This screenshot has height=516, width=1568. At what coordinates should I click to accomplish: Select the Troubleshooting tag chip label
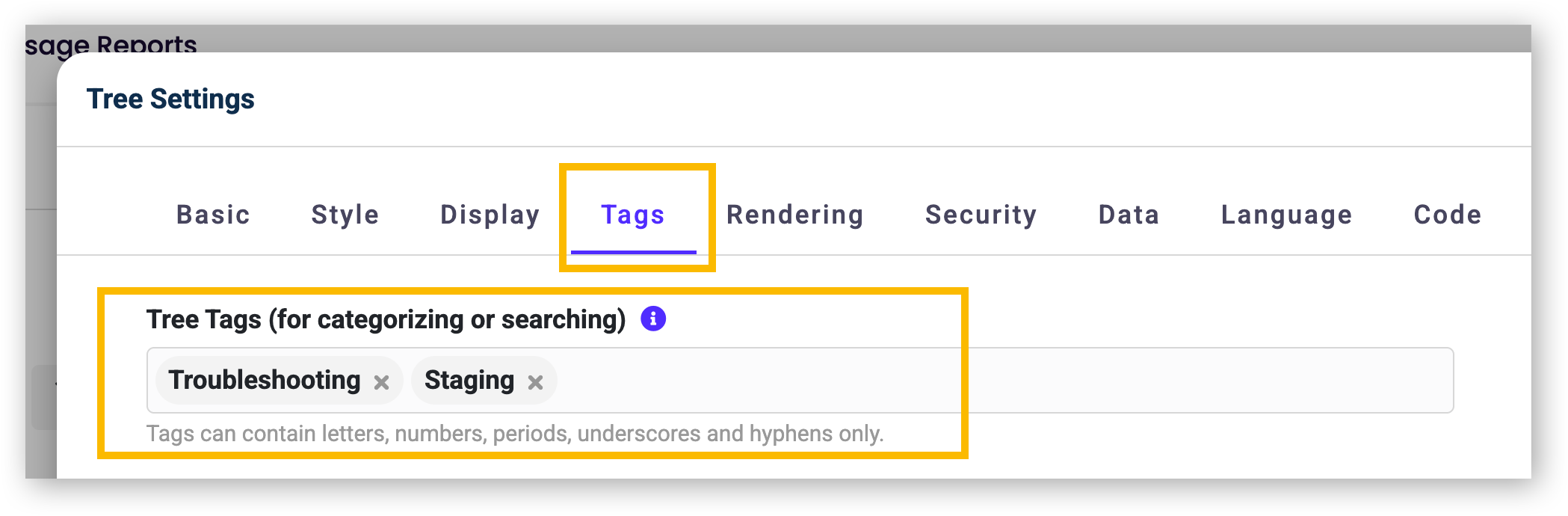tap(265, 380)
